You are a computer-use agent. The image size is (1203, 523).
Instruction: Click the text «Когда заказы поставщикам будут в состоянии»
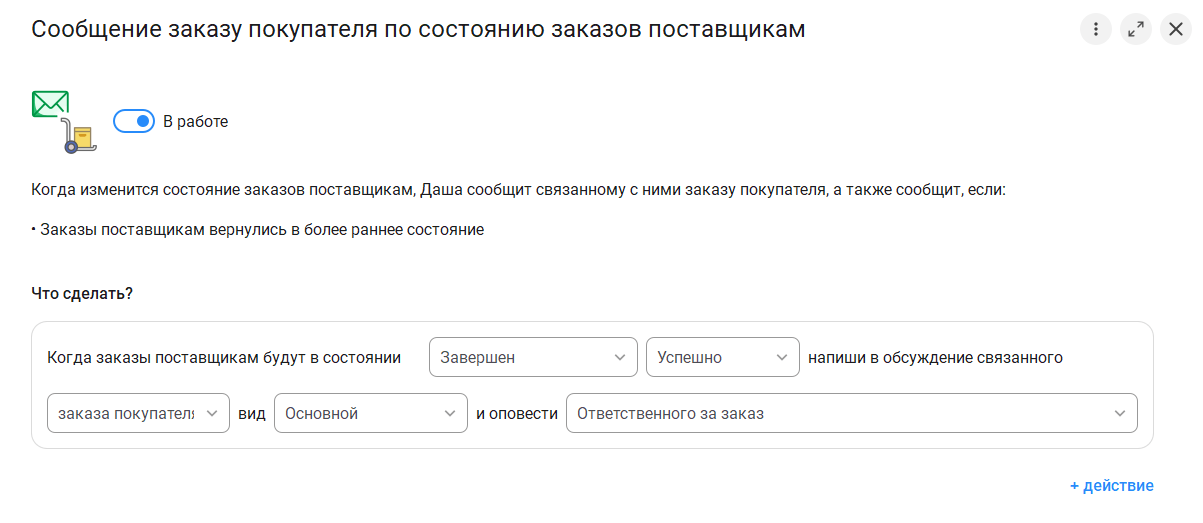point(224,357)
